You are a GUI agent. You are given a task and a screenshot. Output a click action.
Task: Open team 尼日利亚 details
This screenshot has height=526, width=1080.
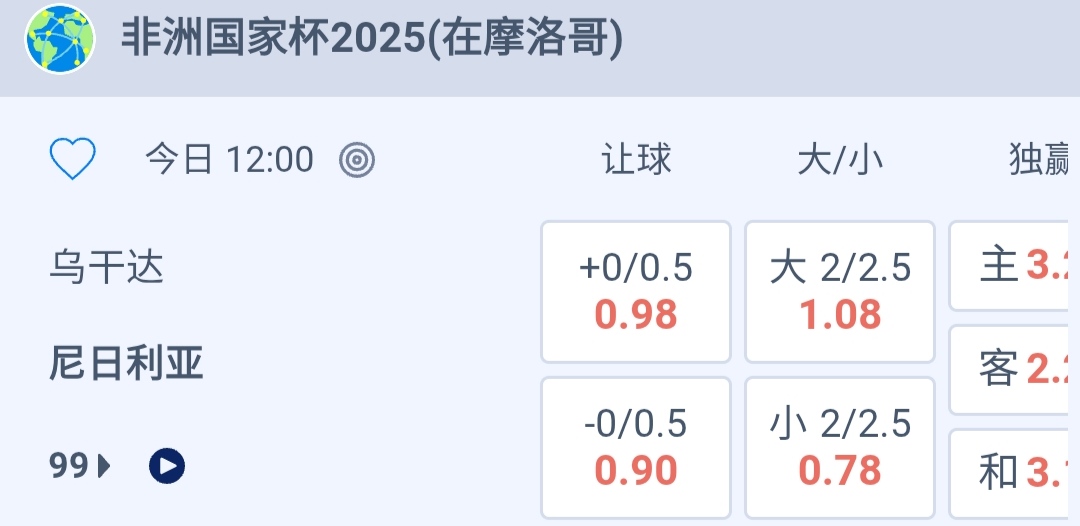pos(126,364)
